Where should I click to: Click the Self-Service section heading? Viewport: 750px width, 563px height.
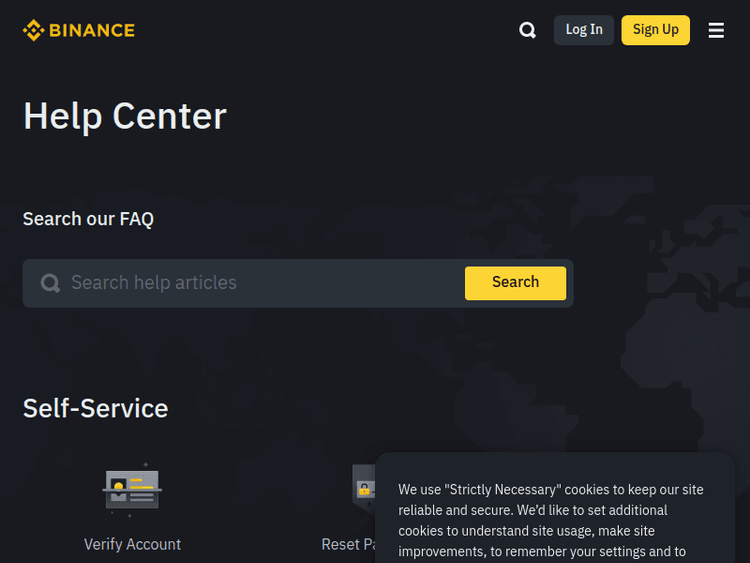click(96, 408)
